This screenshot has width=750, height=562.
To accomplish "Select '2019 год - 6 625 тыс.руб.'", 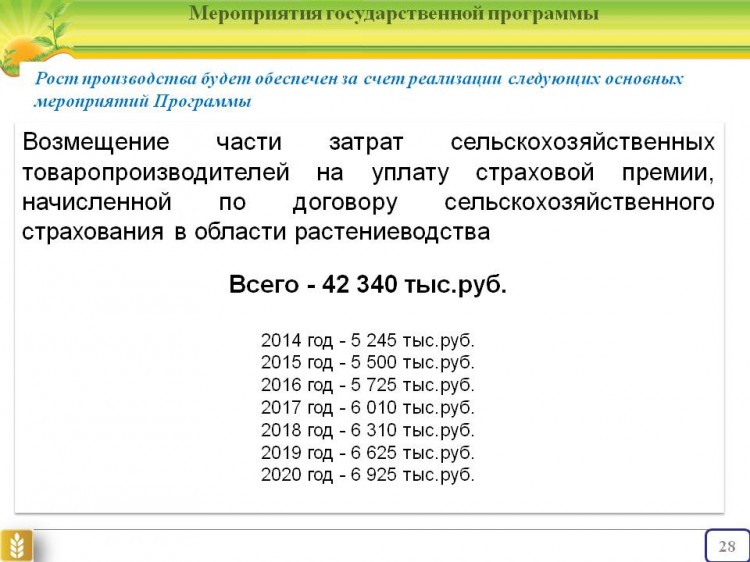I will (367, 452).
